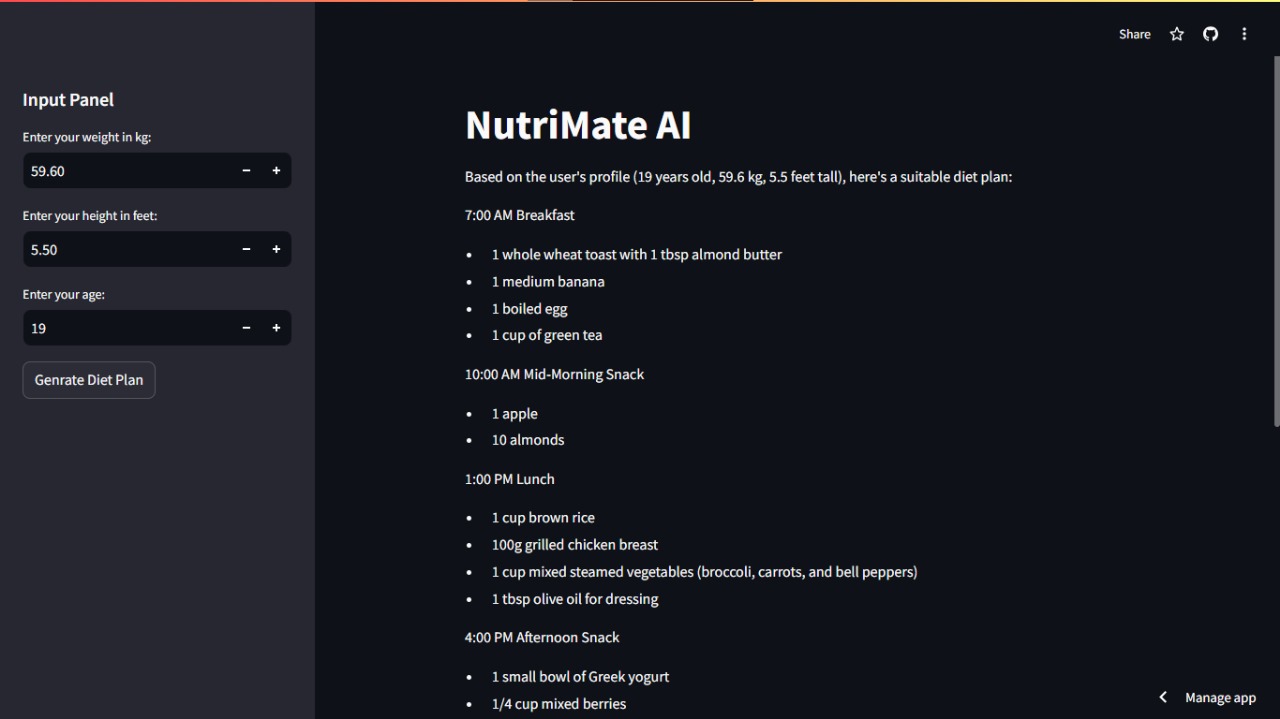1280x719 pixels.
Task: Click the Share button
Action: pos(1134,34)
